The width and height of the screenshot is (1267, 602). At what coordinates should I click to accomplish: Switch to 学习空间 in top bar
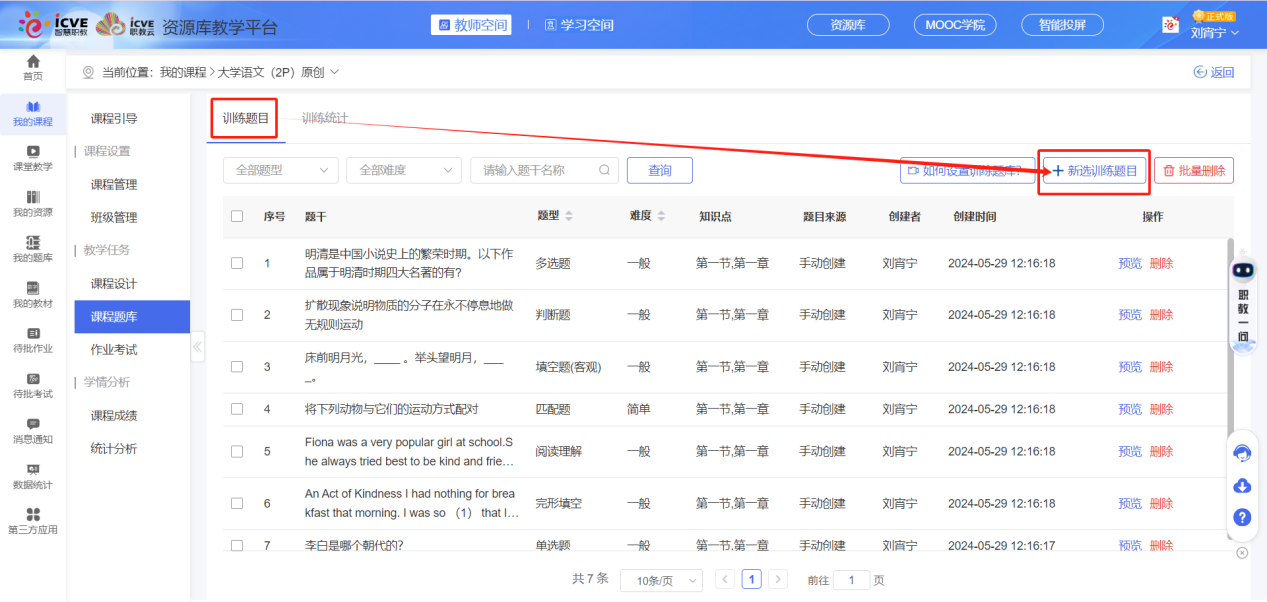[x=579, y=25]
